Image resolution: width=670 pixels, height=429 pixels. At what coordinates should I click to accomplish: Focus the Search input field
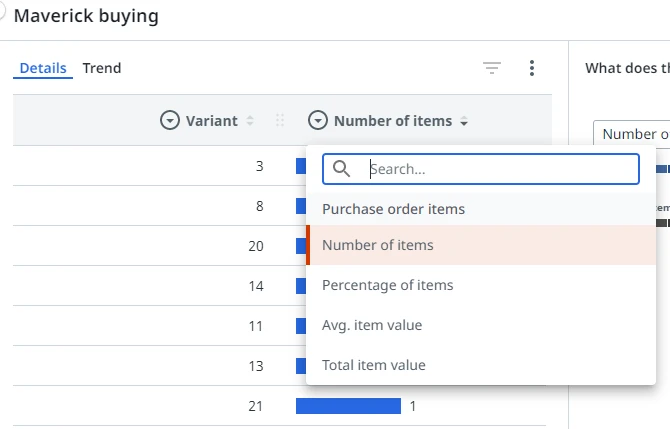click(481, 169)
